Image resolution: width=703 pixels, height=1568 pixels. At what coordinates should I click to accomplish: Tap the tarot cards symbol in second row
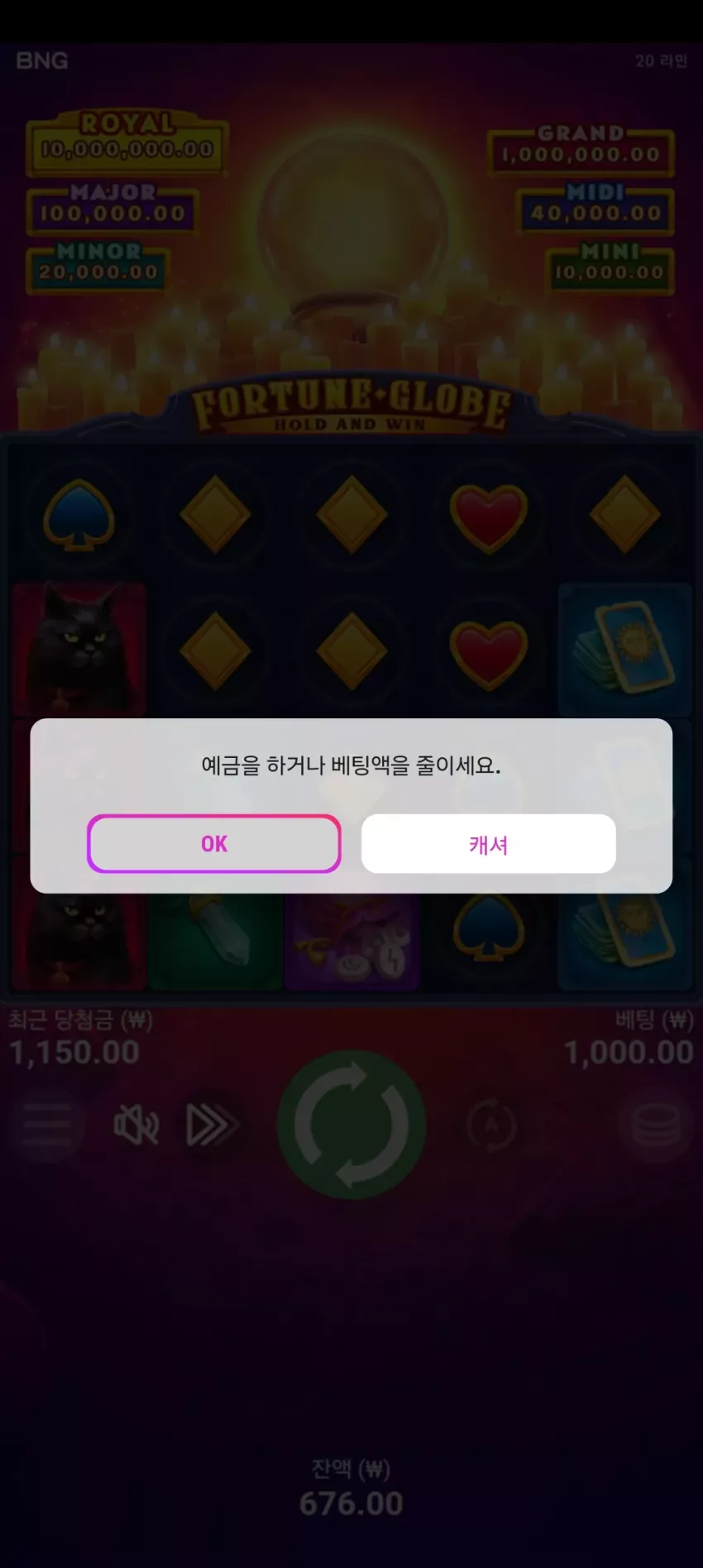624,650
